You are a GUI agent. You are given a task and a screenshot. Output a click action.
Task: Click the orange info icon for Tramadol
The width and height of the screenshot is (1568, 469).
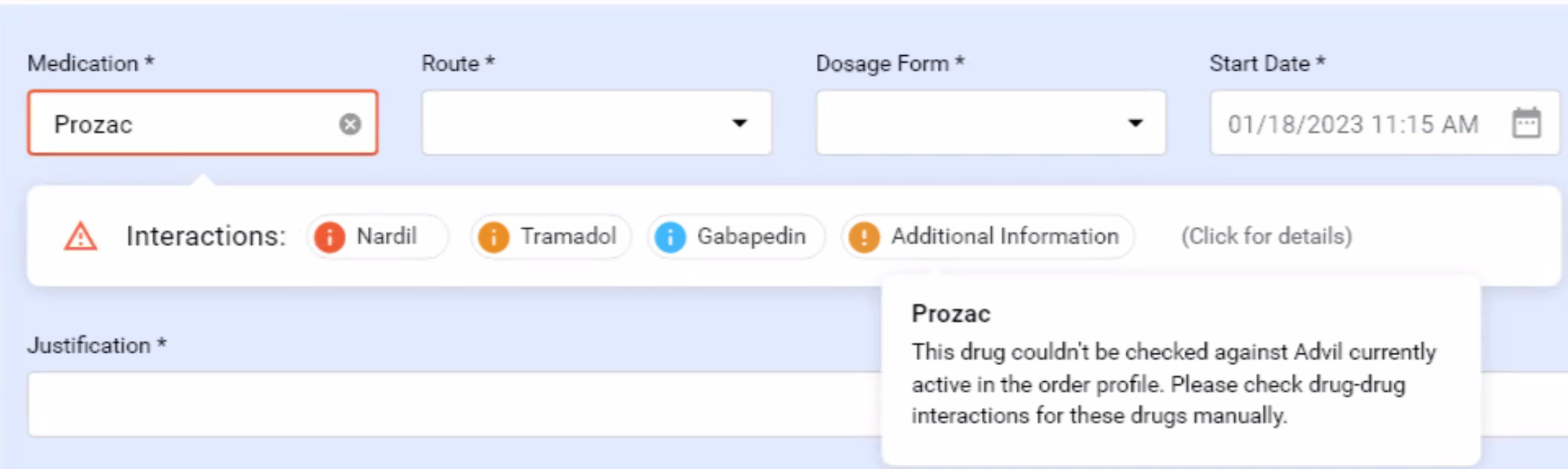tap(493, 237)
